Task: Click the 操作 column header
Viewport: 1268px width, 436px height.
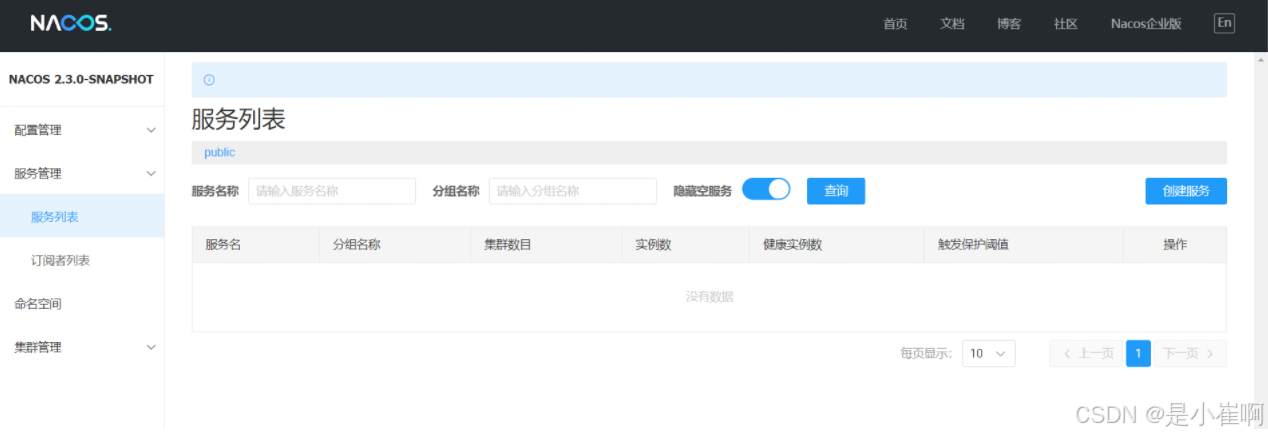Action: pyautogui.click(x=1175, y=244)
